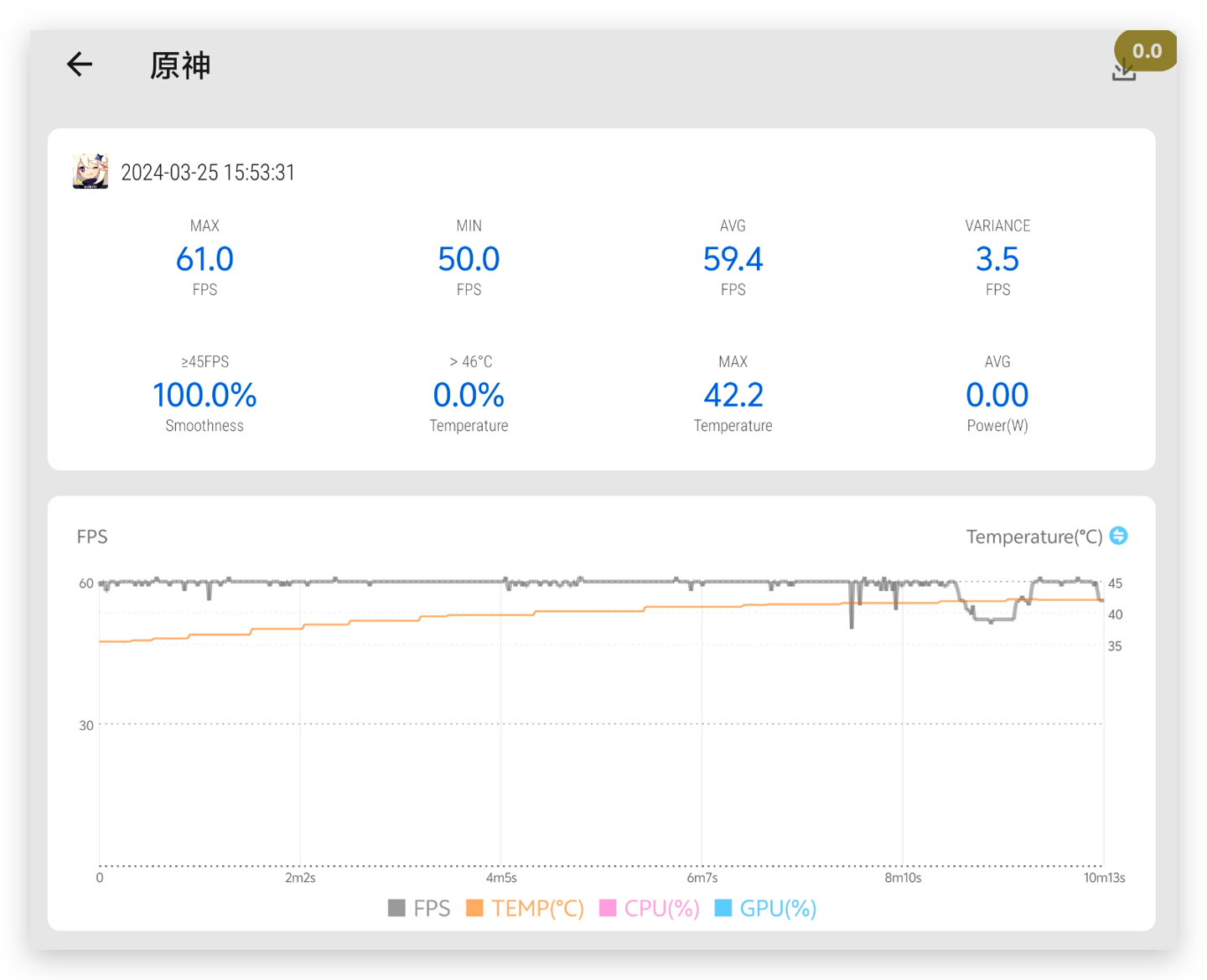Tap the 0.0 floating badge
The width and height of the screenshot is (1207, 980).
(x=1146, y=50)
